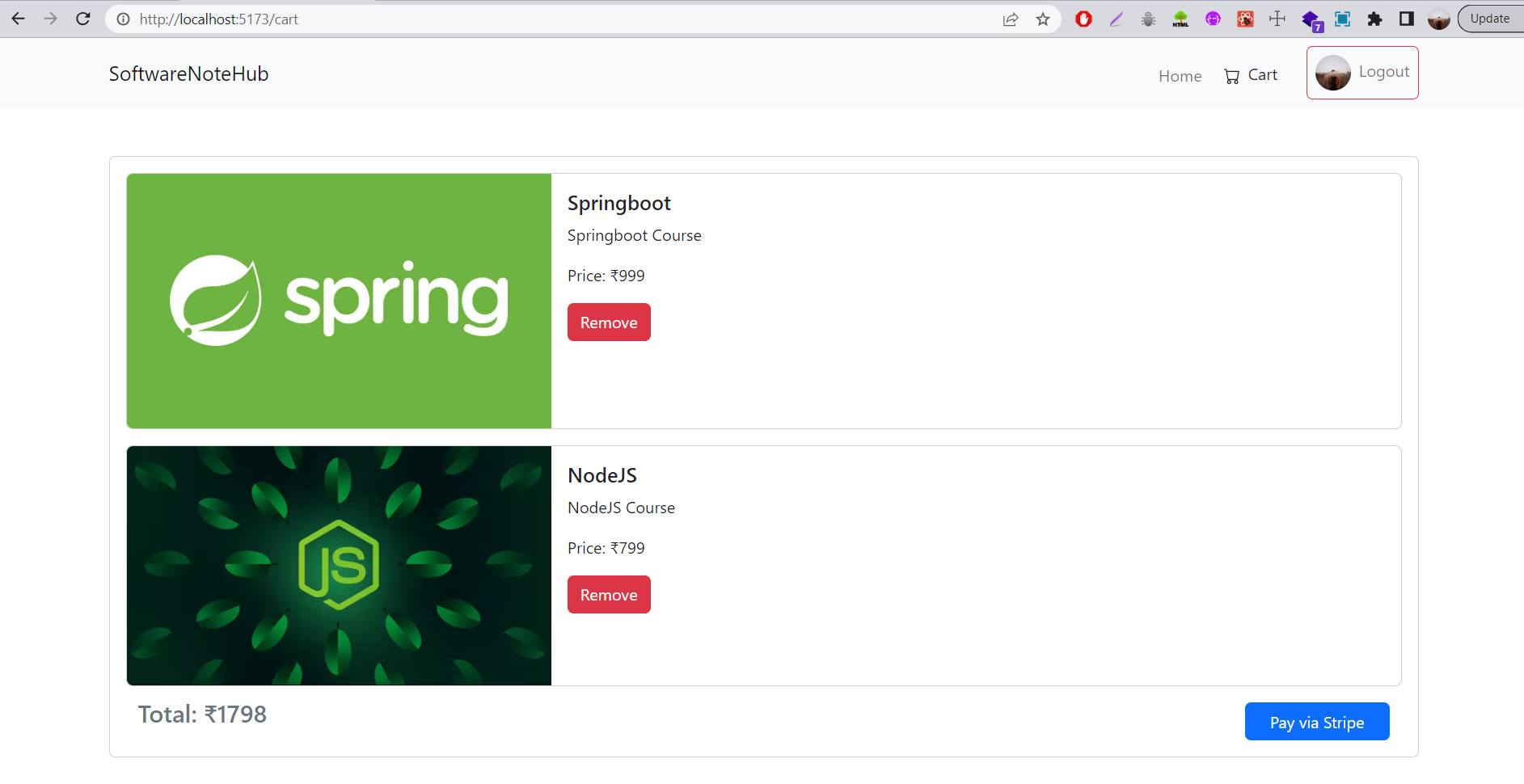
Task: View site information icon in address bar
Action: (123, 19)
